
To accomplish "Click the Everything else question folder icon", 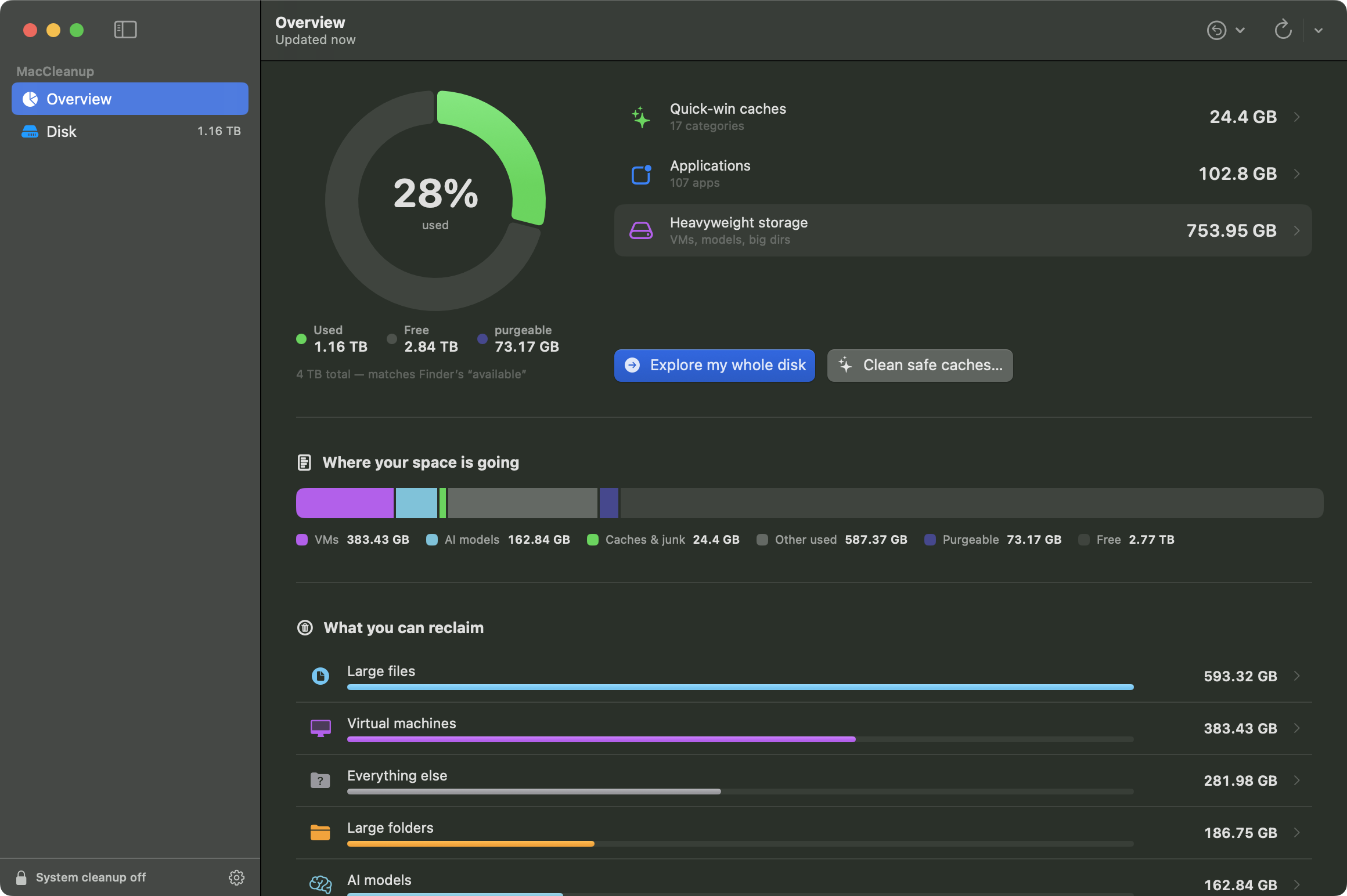I will (320, 781).
